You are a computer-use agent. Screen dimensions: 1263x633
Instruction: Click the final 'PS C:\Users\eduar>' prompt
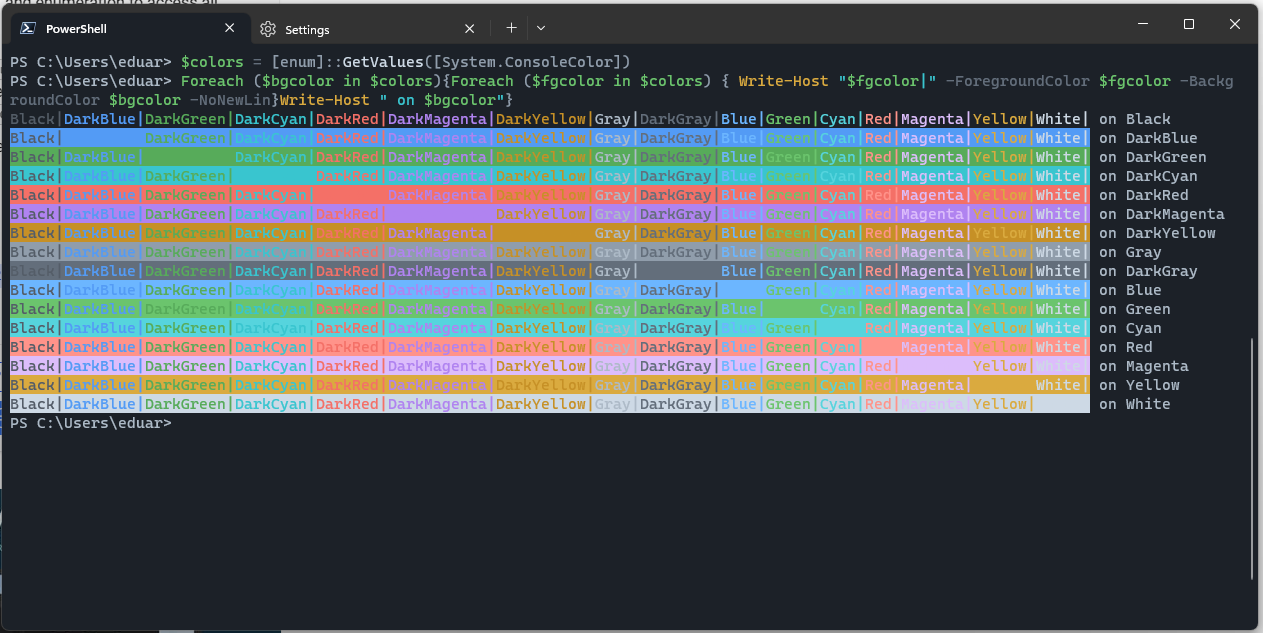(x=90, y=423)
